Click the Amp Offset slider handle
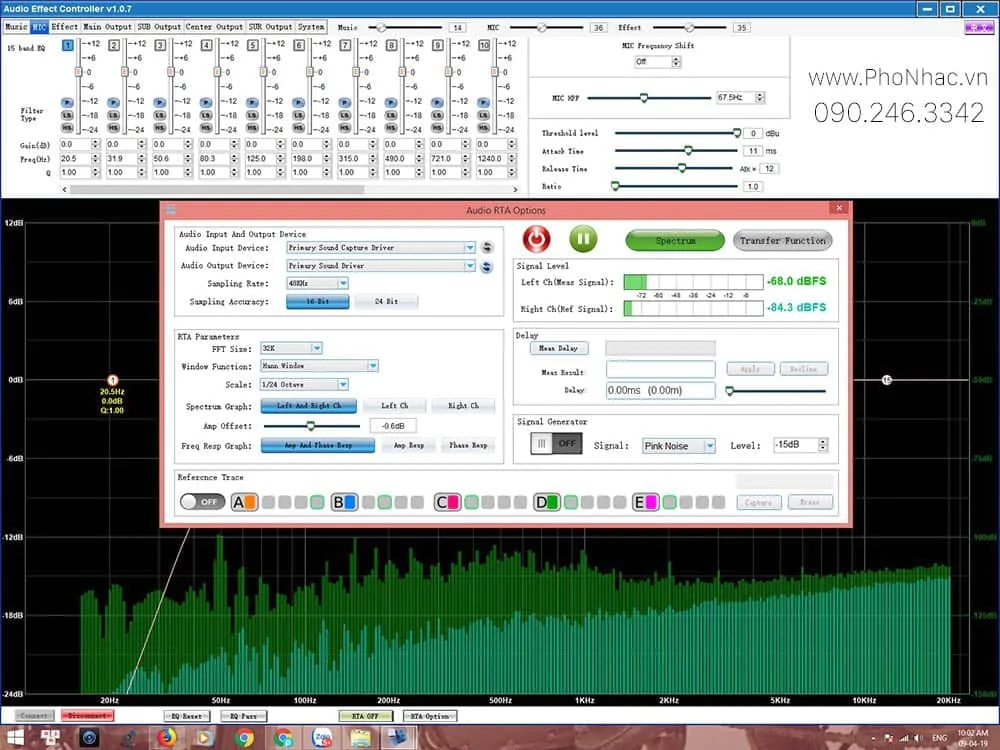1000x750 pixels. pyautogui.click(x=311, y=426)
